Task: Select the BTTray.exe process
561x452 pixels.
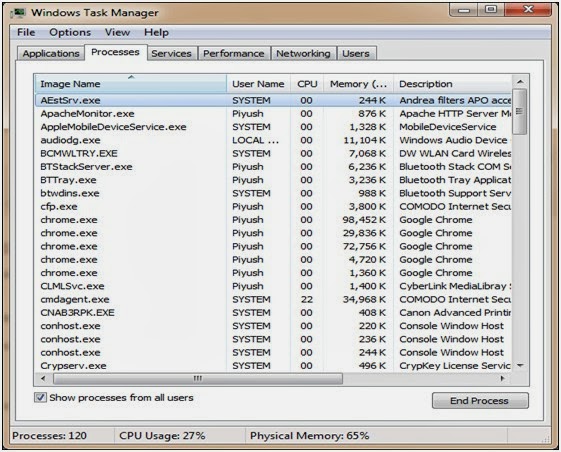Action: (274, 180)
